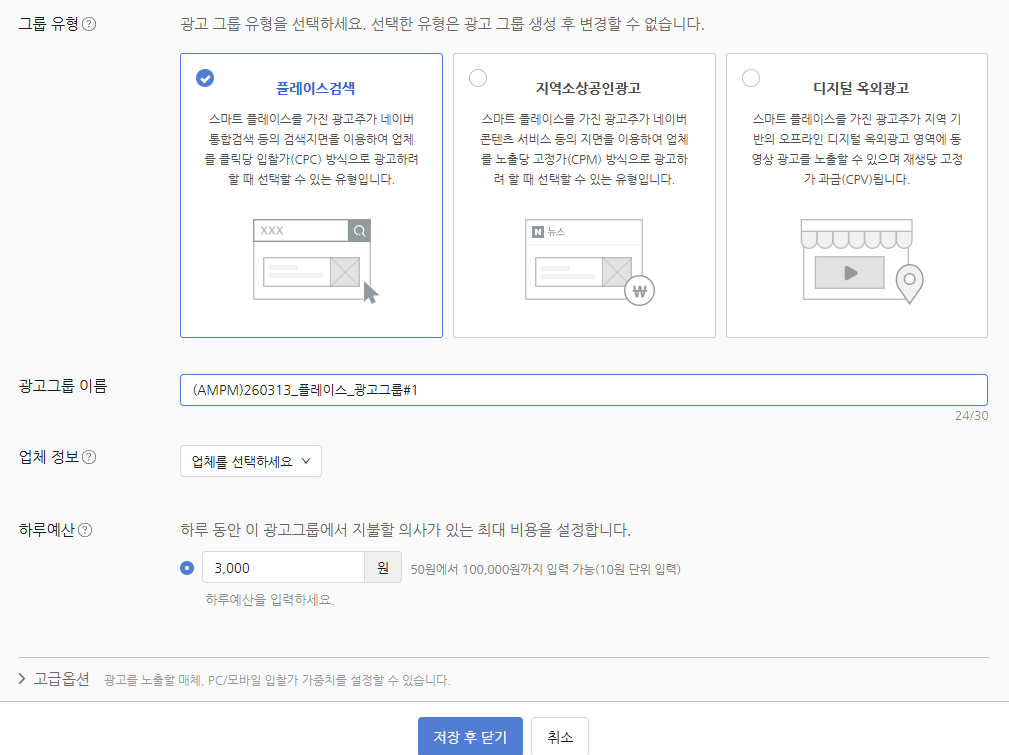Select the 지역소상공인광고 radio button
The image size is (1009, 755).
click(478, 78)
